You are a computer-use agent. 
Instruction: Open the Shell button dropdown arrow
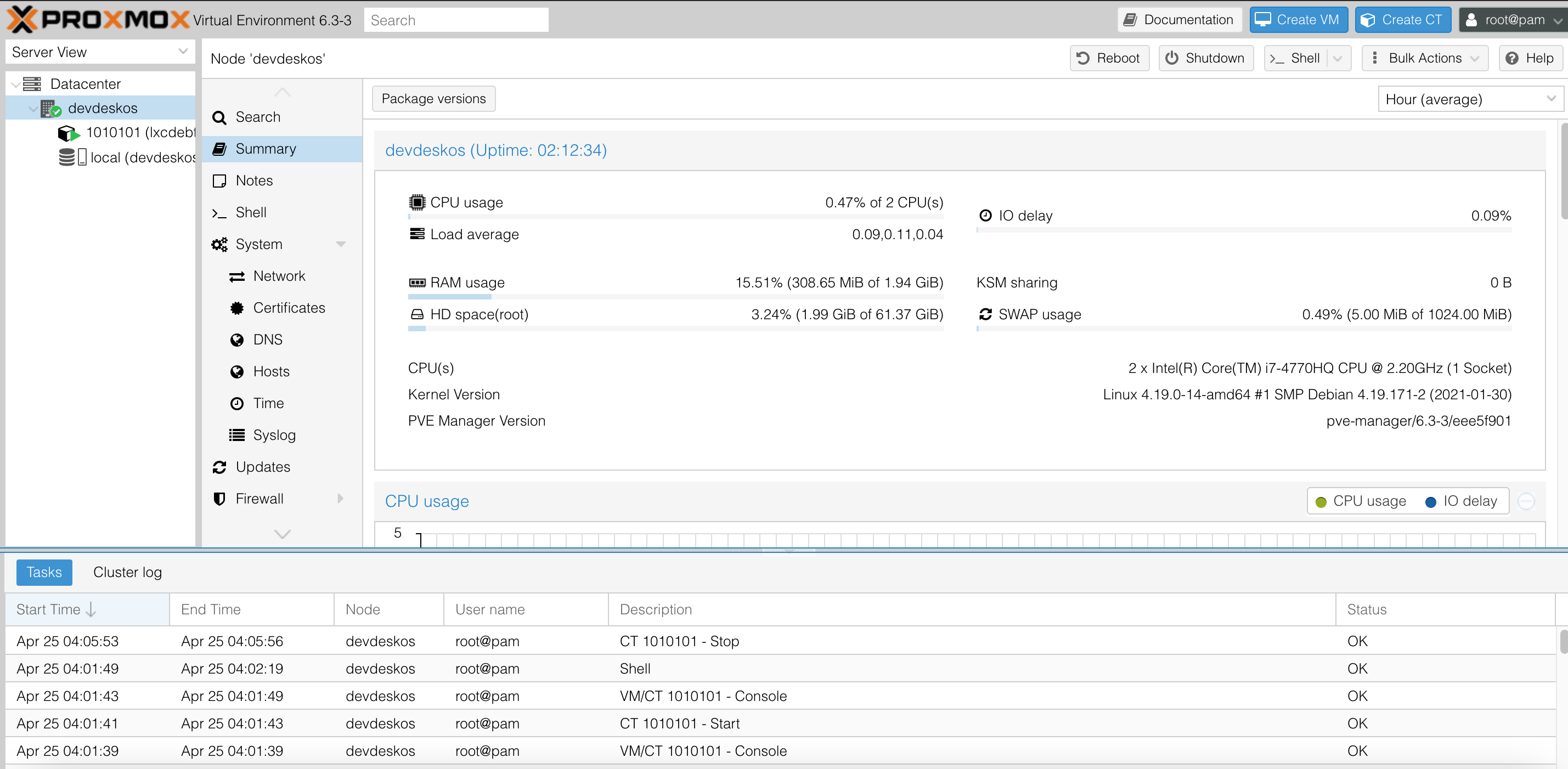1338,58
